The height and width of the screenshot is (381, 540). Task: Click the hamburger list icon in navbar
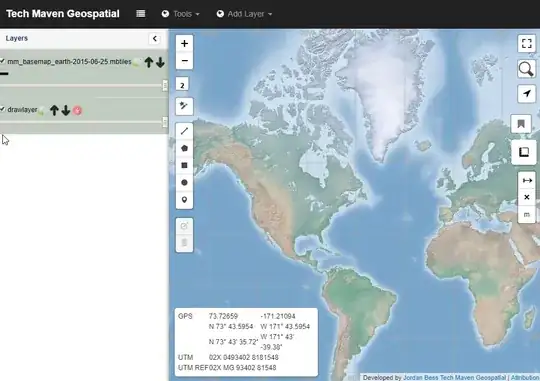[x=141, y=14]
